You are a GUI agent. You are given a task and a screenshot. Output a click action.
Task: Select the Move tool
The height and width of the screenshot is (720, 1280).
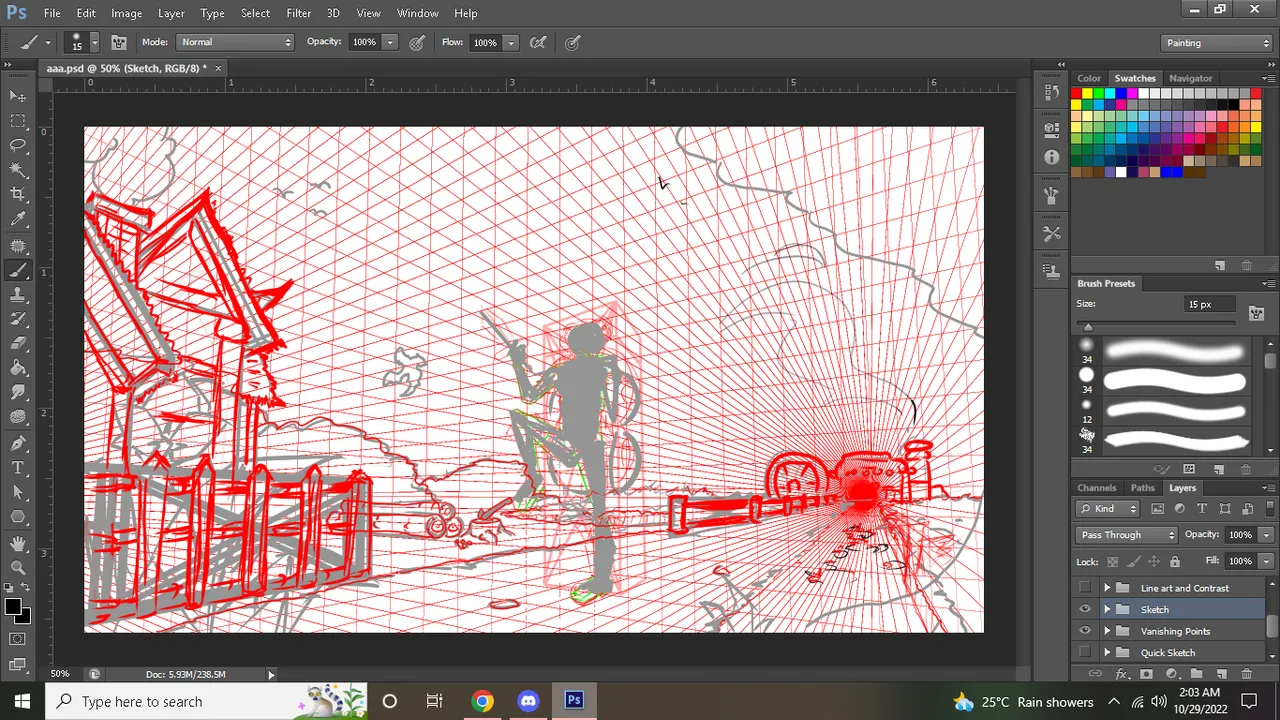click(x=18, y=96)
